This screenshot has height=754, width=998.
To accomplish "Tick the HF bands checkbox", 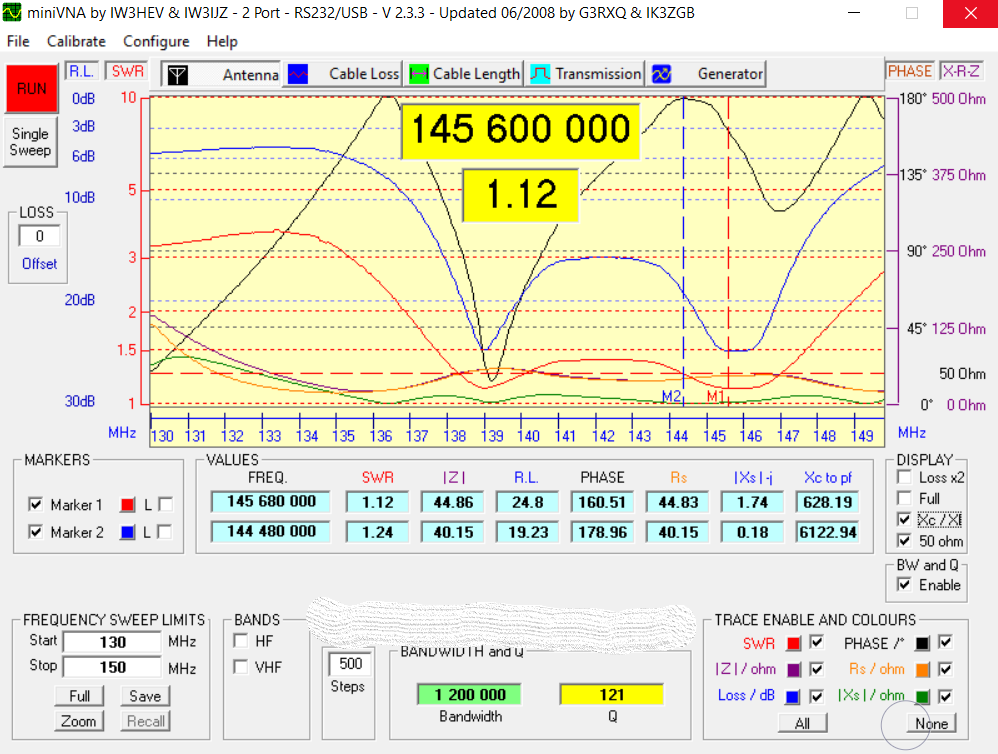I will [240, 641].
